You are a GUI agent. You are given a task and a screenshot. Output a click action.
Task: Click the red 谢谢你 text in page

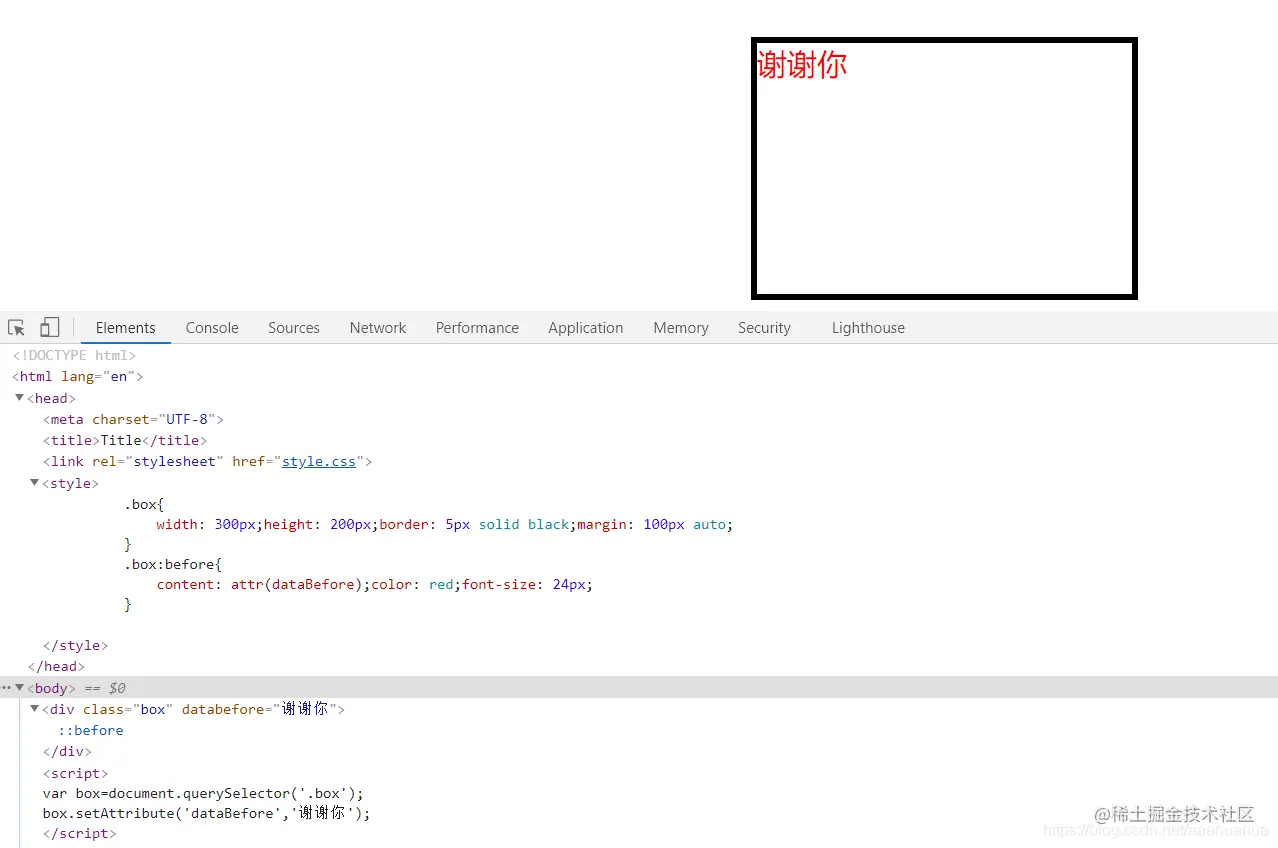tap(802, 65)
